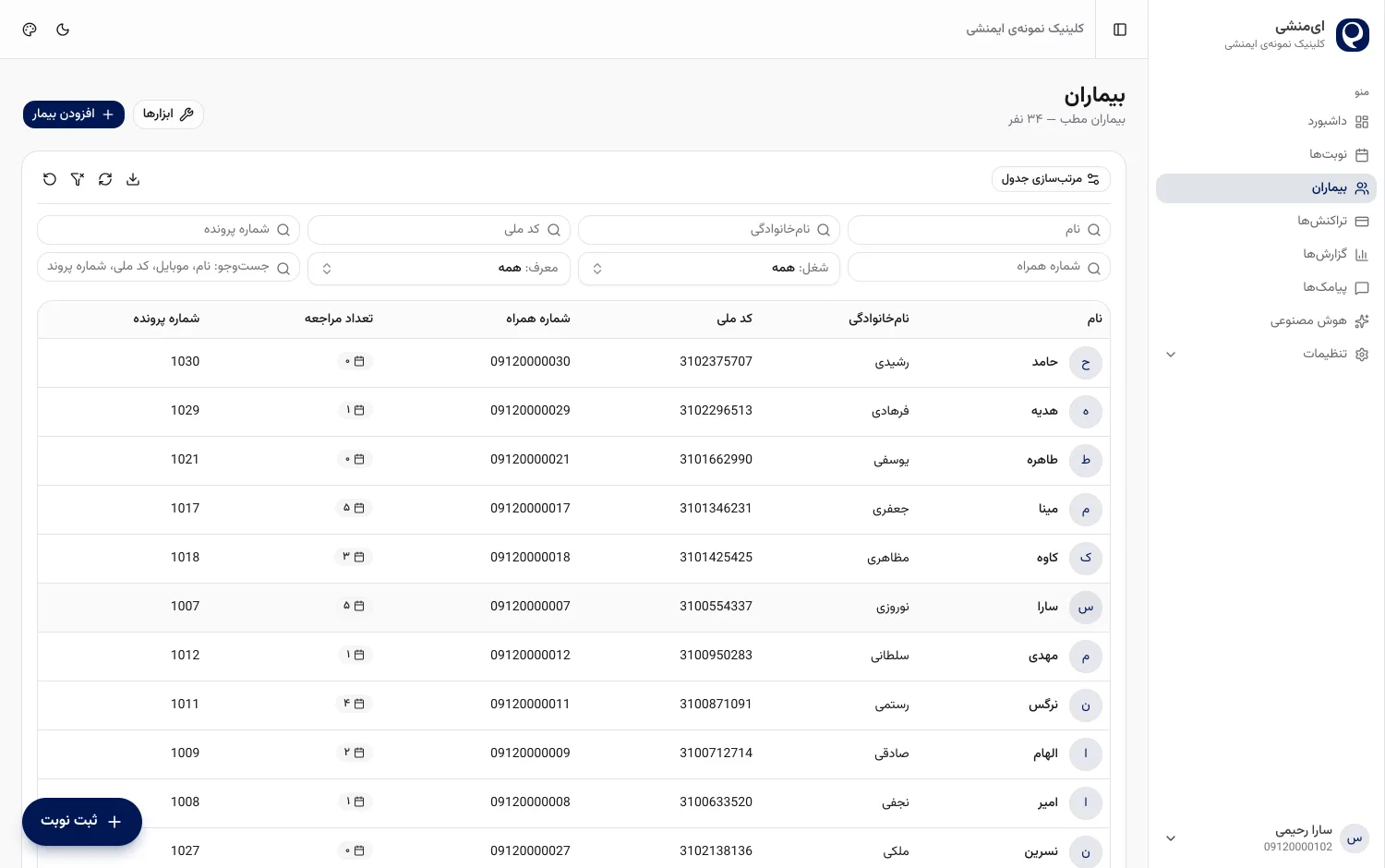Click the avatar for الهام row

(x=1086, y=754)
